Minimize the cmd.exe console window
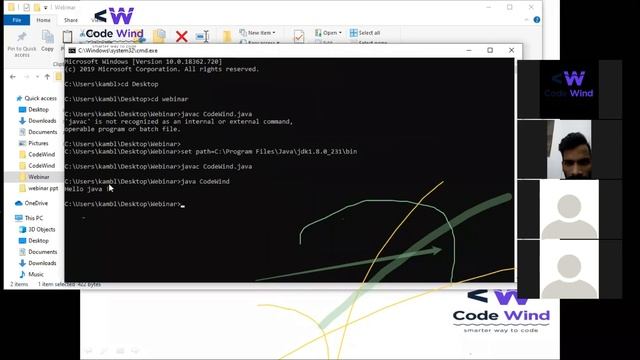640x360 pixels. click(x=469, y=50)
